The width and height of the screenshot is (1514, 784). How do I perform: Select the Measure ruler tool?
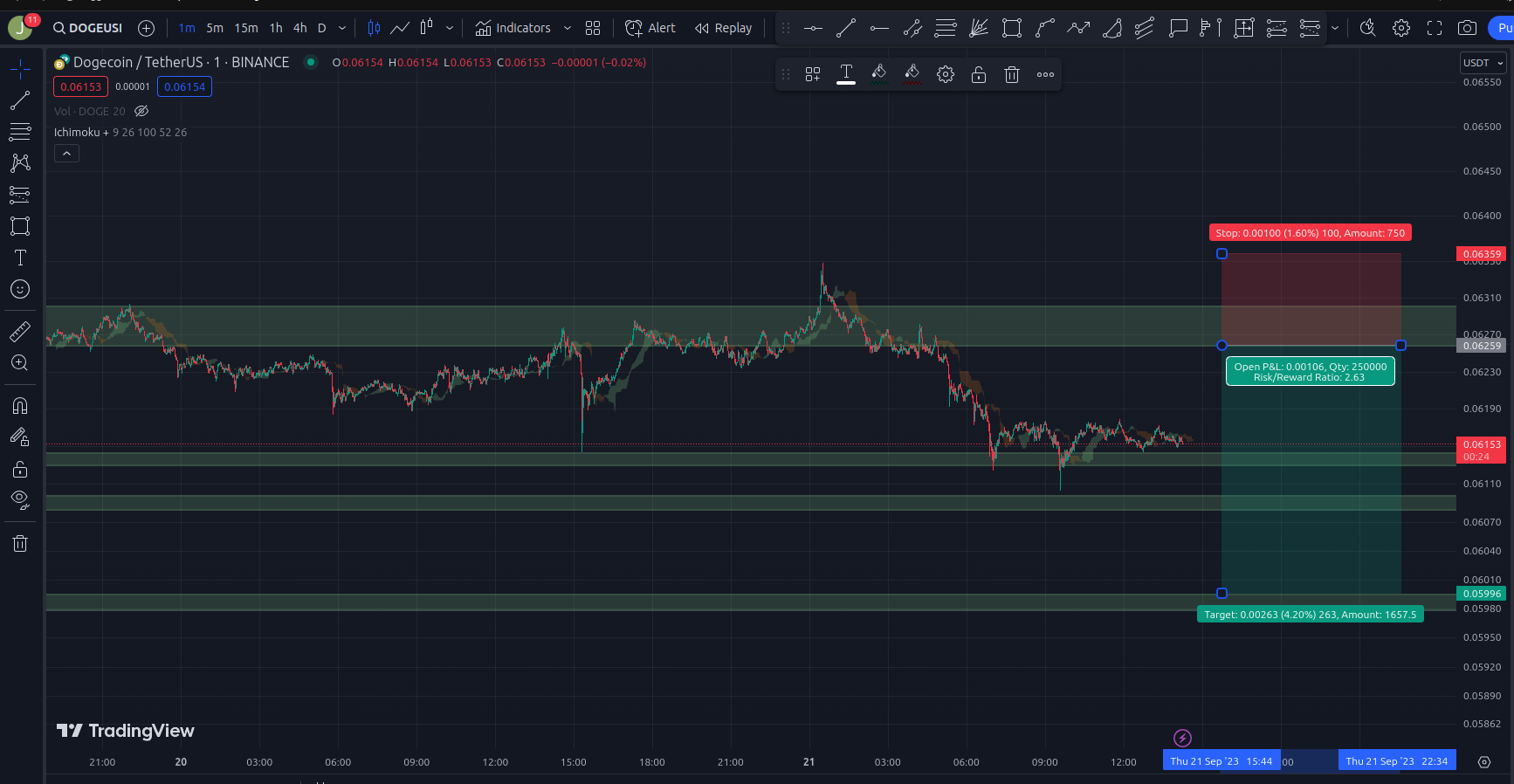click(20, 332)
